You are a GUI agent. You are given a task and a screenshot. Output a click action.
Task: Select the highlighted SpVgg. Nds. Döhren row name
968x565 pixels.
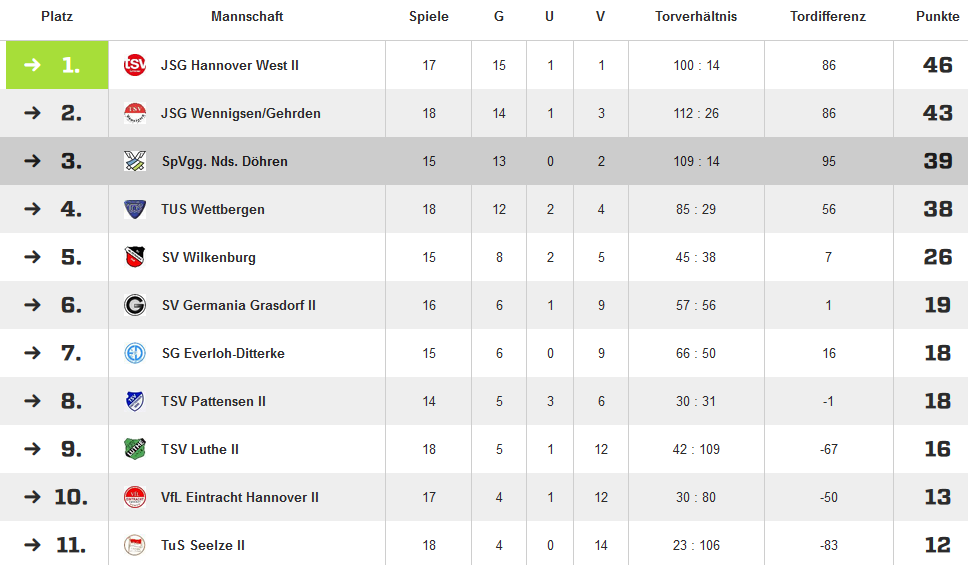click(x=225, y=162)
